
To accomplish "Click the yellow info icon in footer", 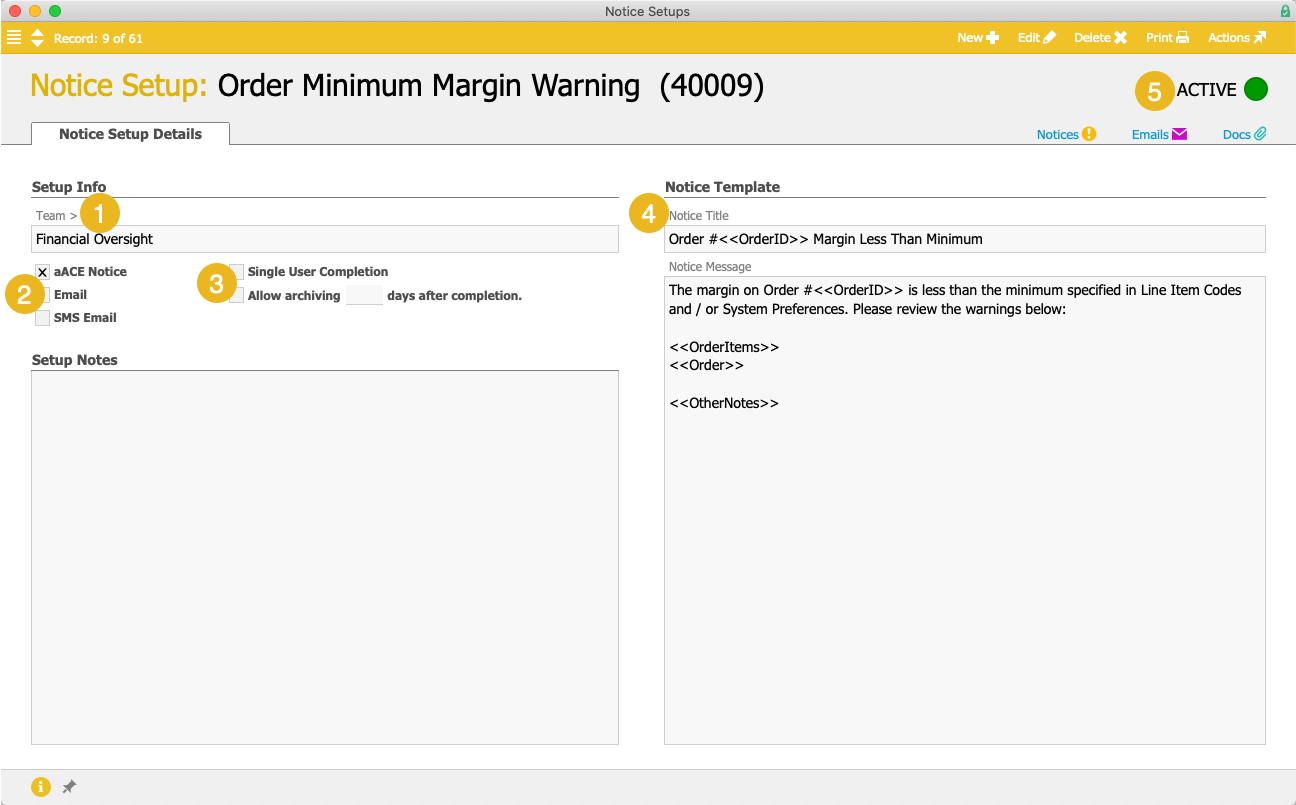I will (41, 787).
